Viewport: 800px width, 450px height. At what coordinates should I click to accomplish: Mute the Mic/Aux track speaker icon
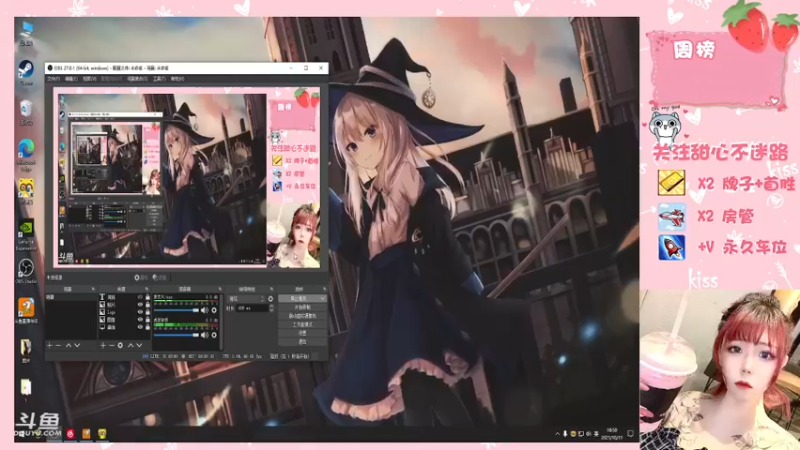tap(205, 310)
